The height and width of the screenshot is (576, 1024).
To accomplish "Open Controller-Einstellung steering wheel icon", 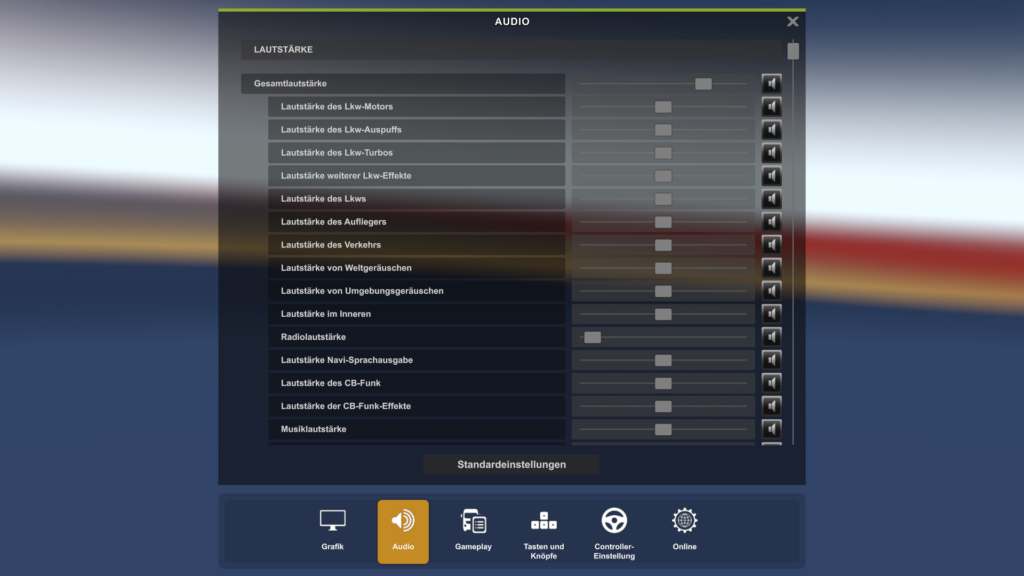I will pos(614,530).
